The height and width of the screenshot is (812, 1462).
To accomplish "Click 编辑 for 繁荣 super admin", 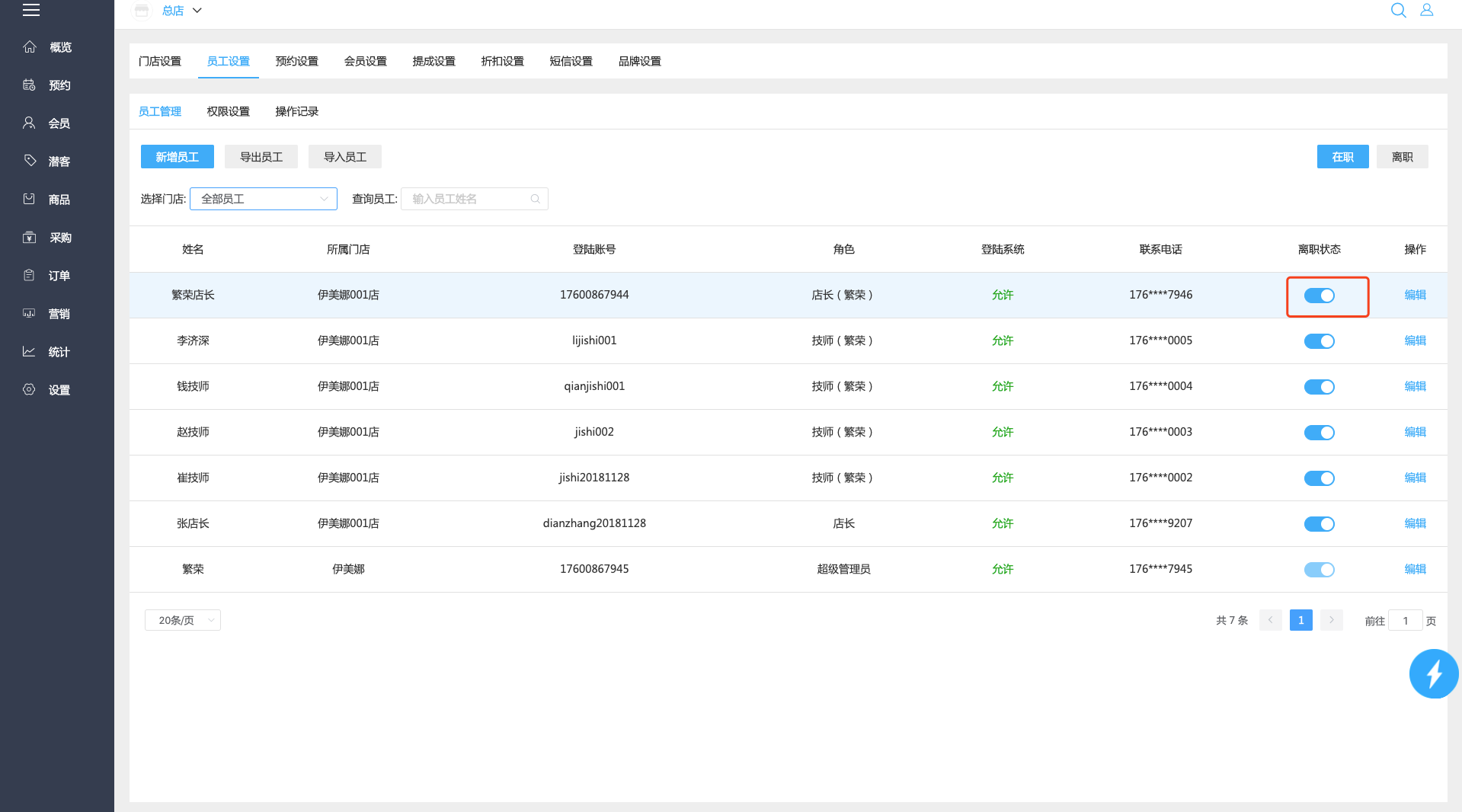I will [x=1416, y=569].
